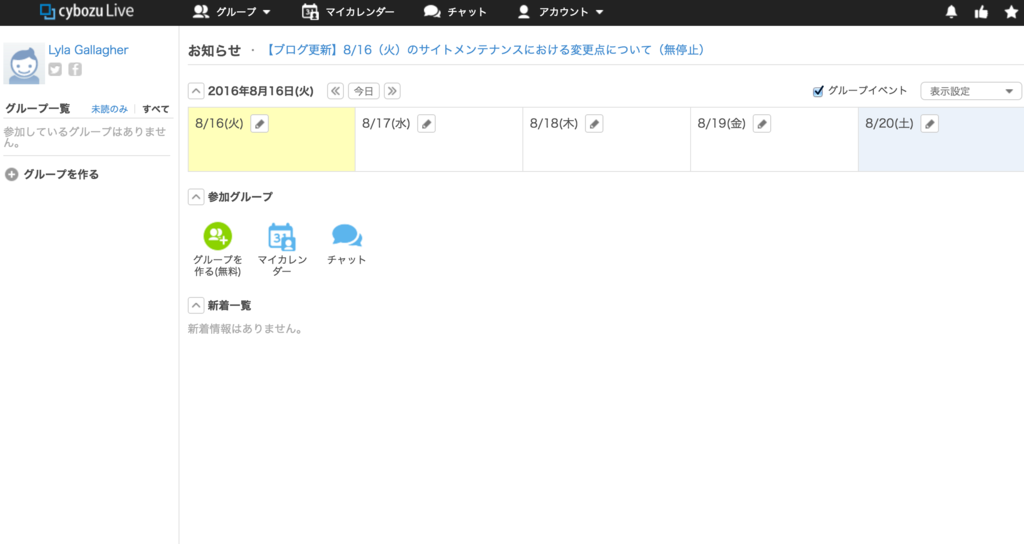The image size is (1024, 544).
Task: Click the 8/20(土) date label
Action: [889, 123]
